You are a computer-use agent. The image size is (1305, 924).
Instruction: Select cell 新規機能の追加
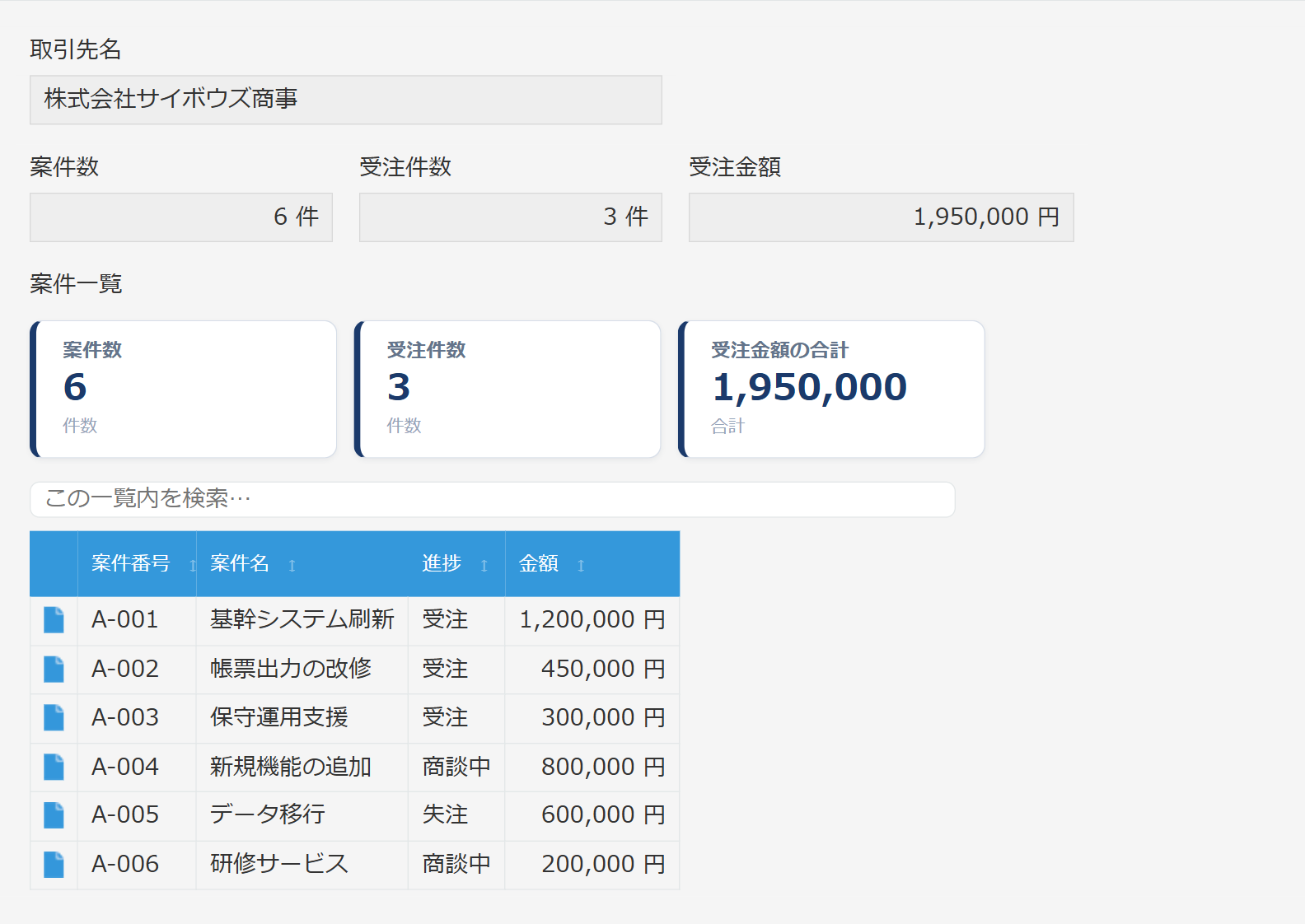[302, 768]
